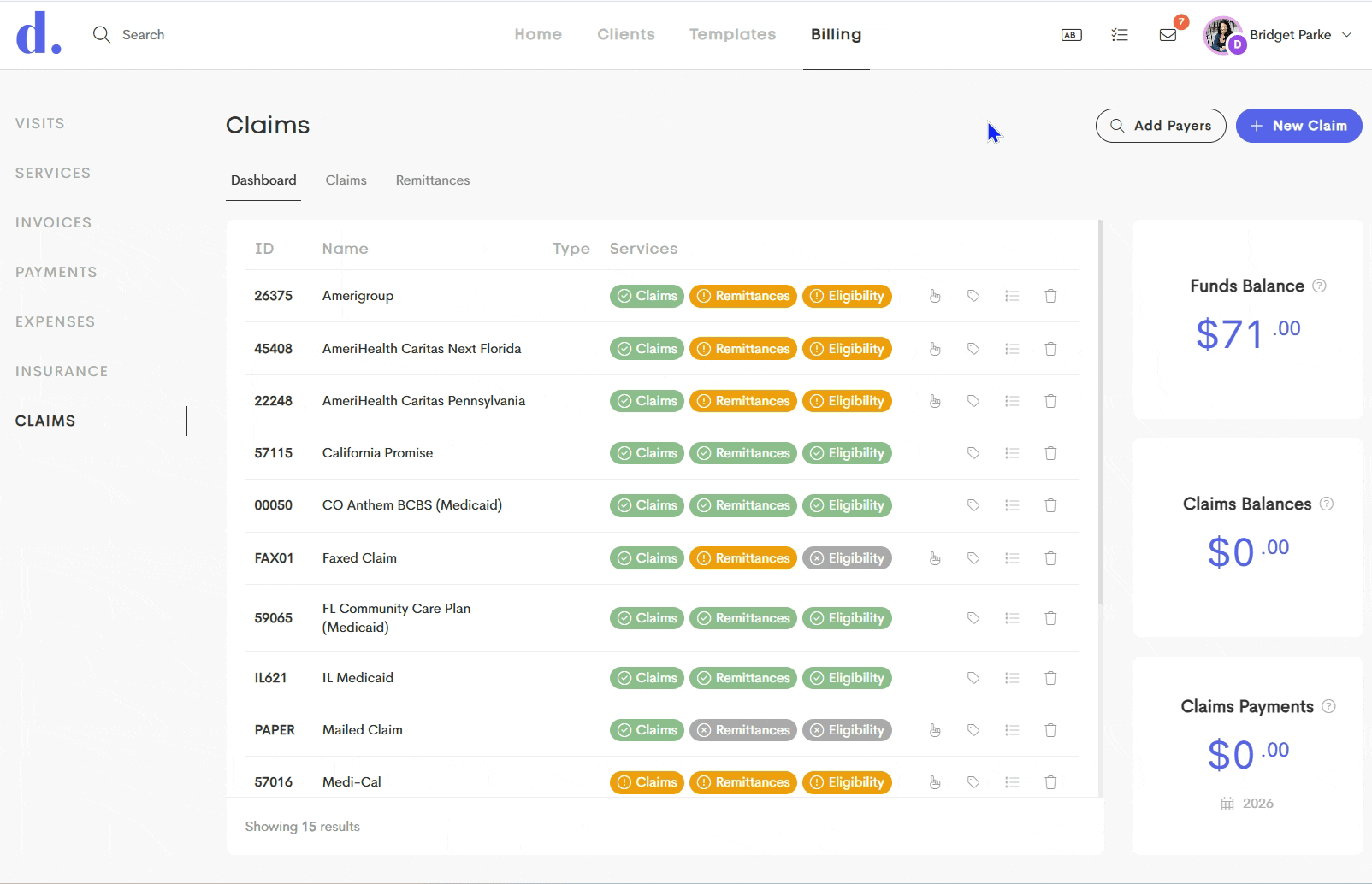The width and height of the screenshot is (1372, 884).
Task: Click the New Claim button
Action: 1298,126
